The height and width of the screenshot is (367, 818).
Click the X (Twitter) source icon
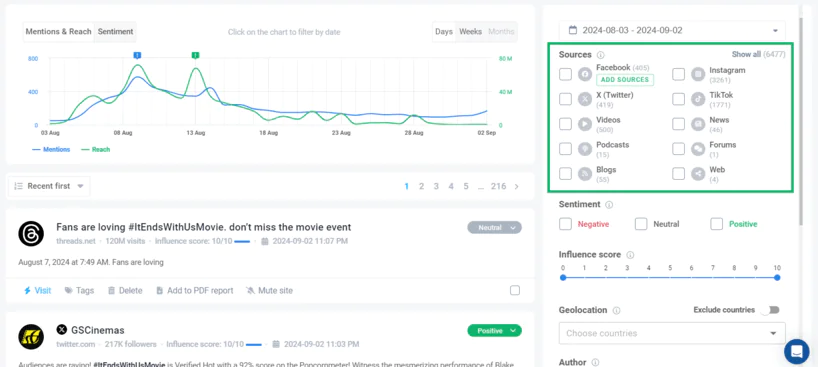tap(585, 99)
